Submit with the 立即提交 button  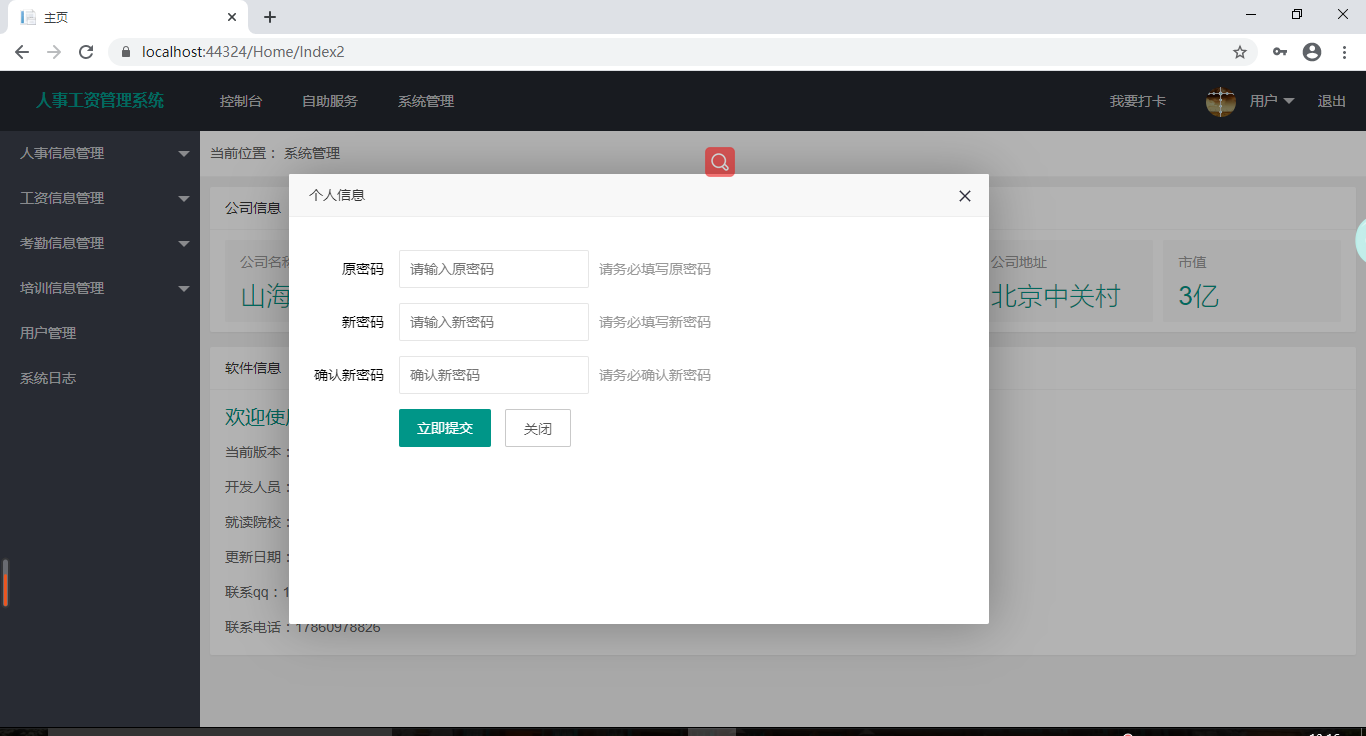[445, 428]
